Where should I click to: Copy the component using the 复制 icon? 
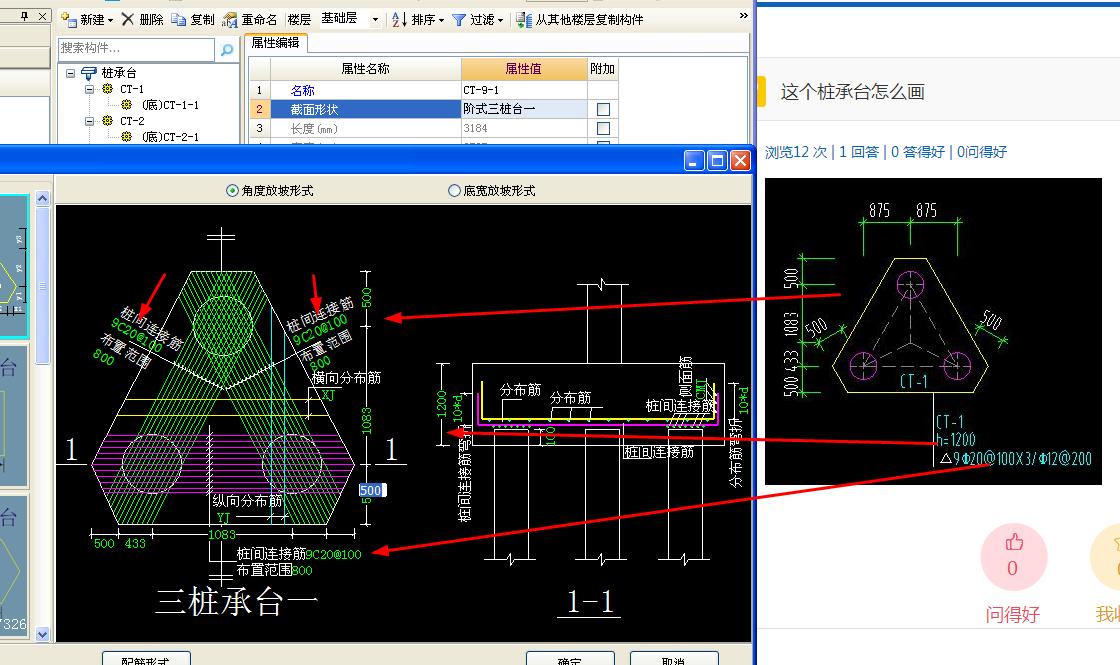[x=179, y=19]
